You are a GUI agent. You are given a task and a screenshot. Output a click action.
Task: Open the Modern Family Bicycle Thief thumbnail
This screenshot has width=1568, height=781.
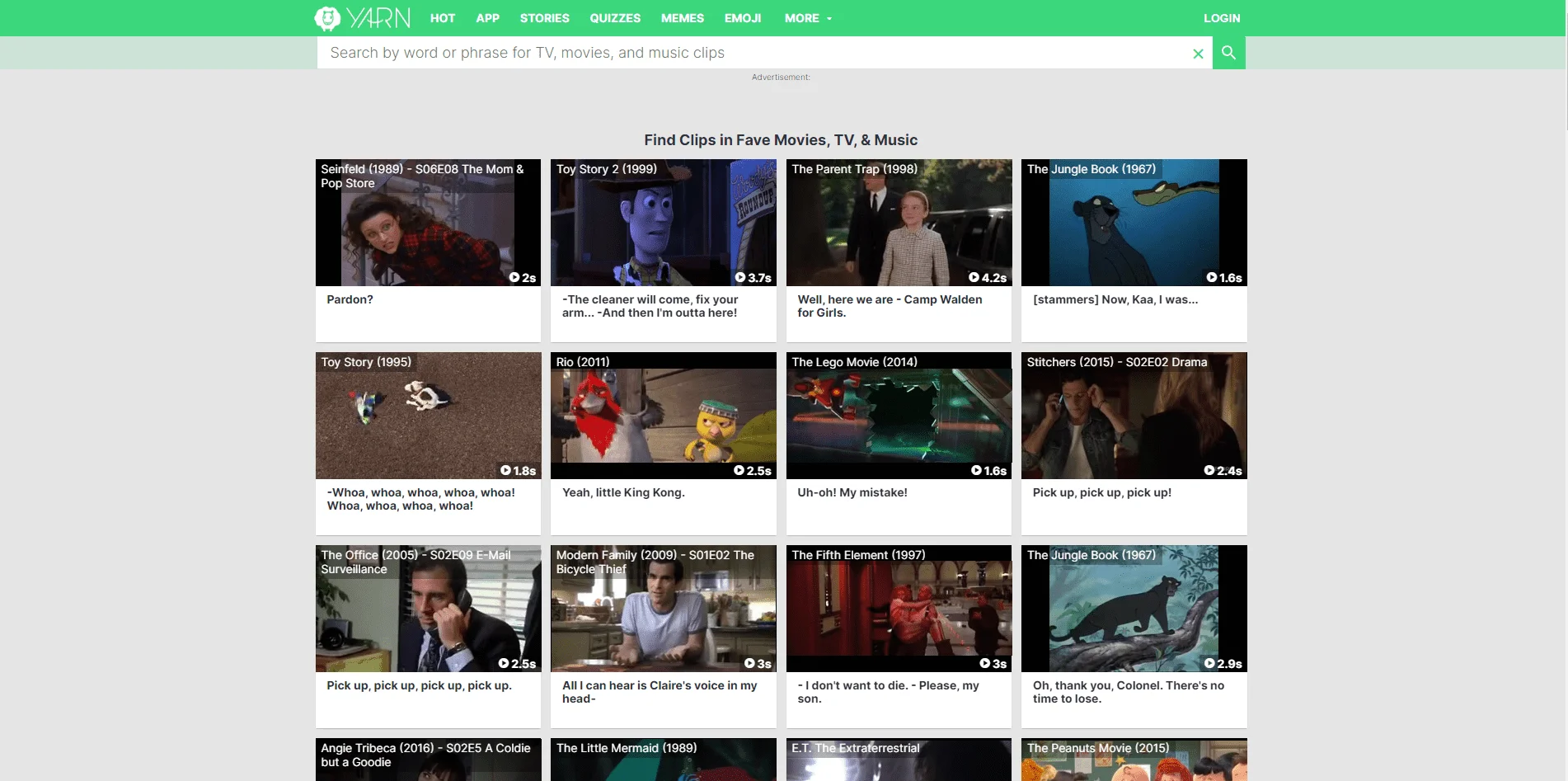[664, 609]
